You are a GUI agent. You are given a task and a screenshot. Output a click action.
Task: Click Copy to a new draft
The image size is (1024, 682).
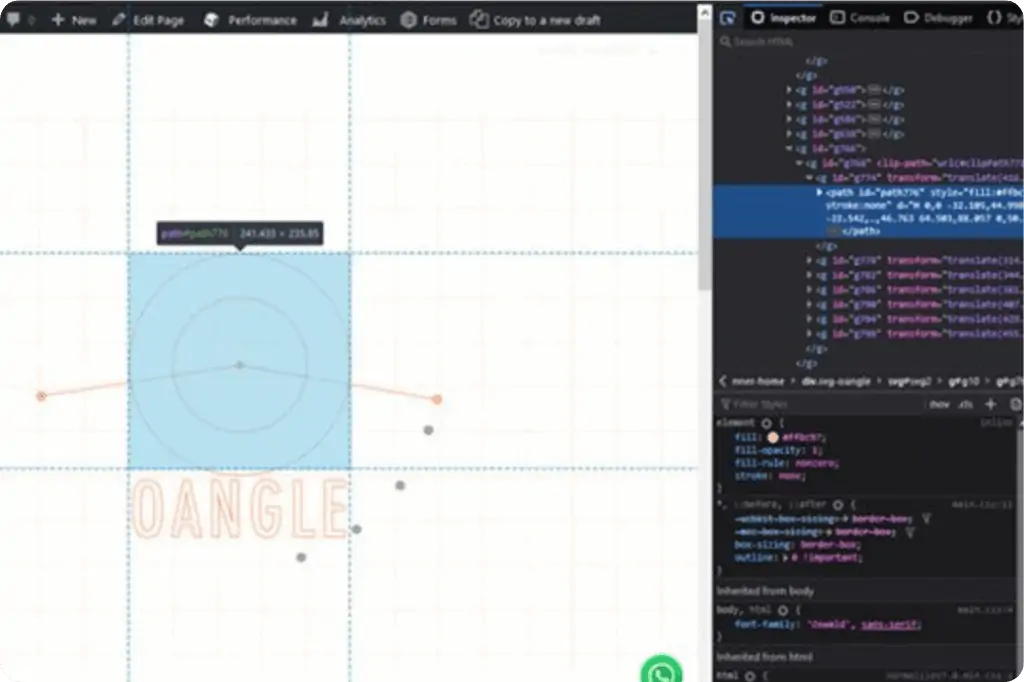[x=535, y=20]
